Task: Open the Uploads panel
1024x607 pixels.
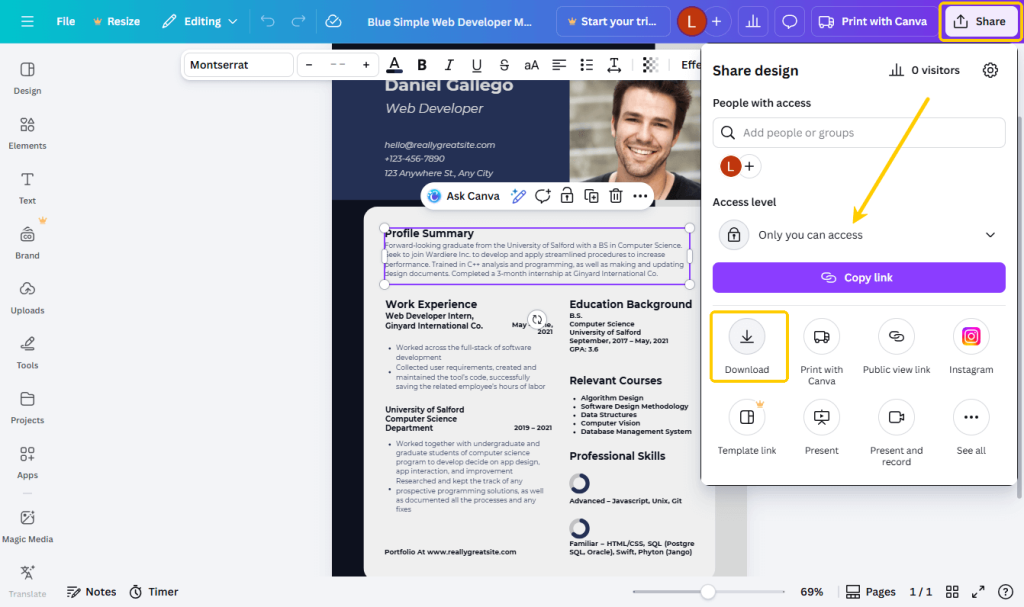Action: click(x=27, y=300)
